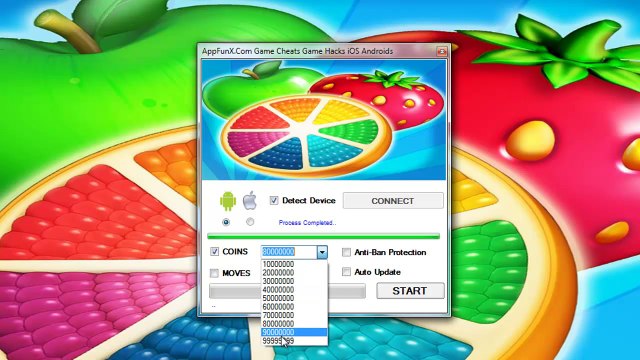The height and width of the screenshot is (360, 640).
Task: Choose 70000000 from the coins list
Action: [x=294, y=315]
